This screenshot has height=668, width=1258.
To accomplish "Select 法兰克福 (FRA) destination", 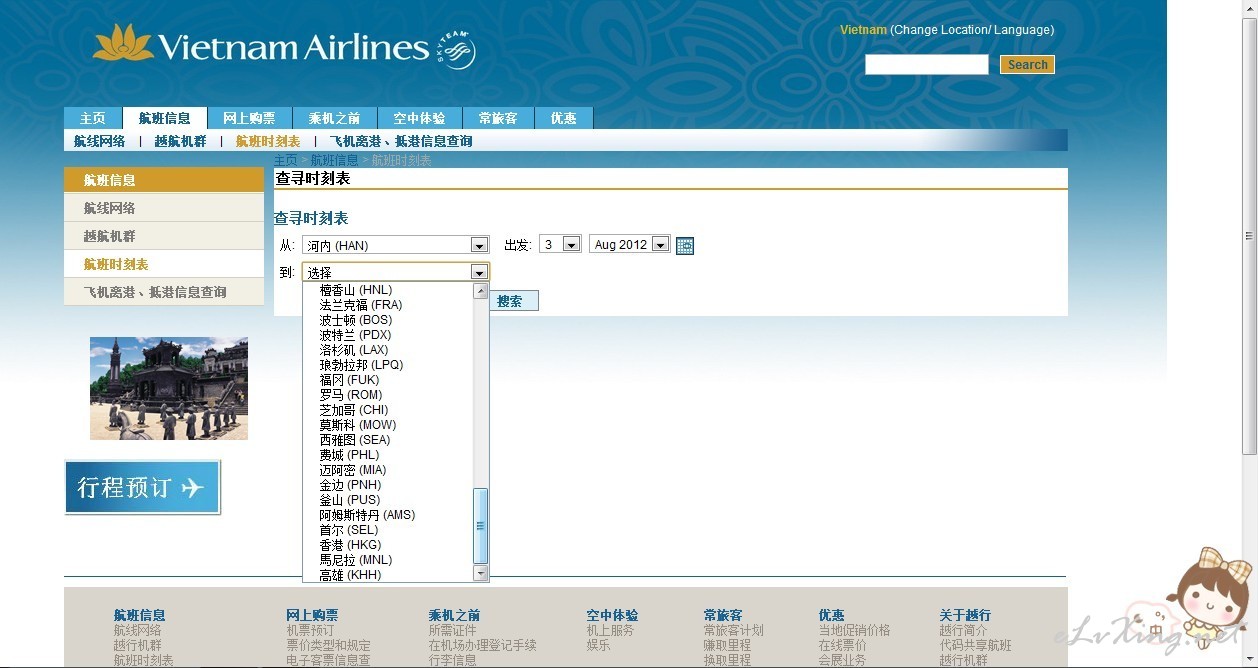I will 361,305.
